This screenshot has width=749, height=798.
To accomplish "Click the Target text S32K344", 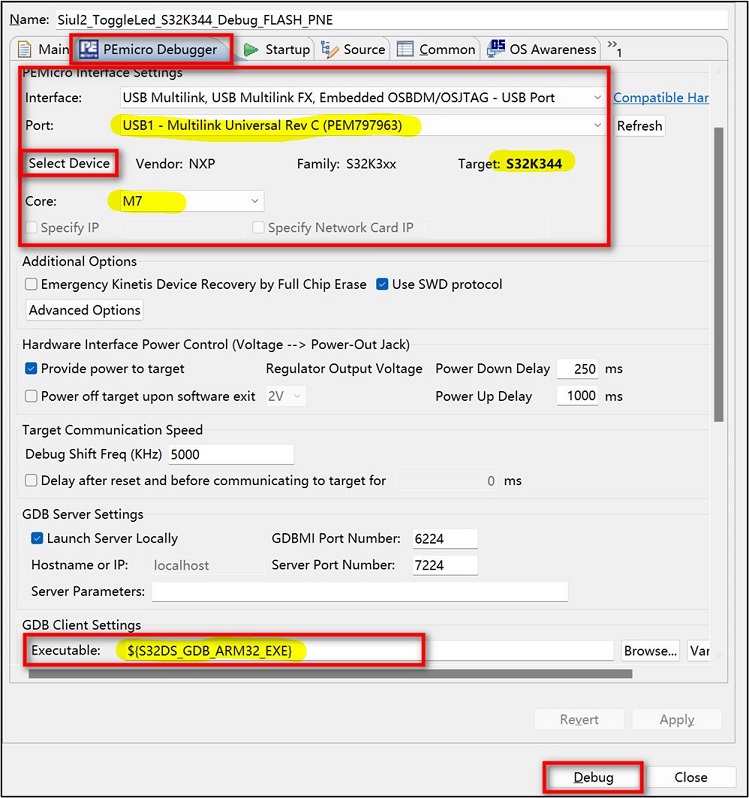I will click(534, 164).
